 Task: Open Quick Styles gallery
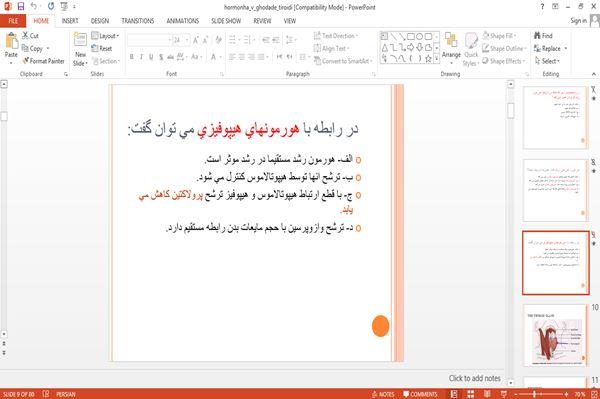(x=471, y=49)
